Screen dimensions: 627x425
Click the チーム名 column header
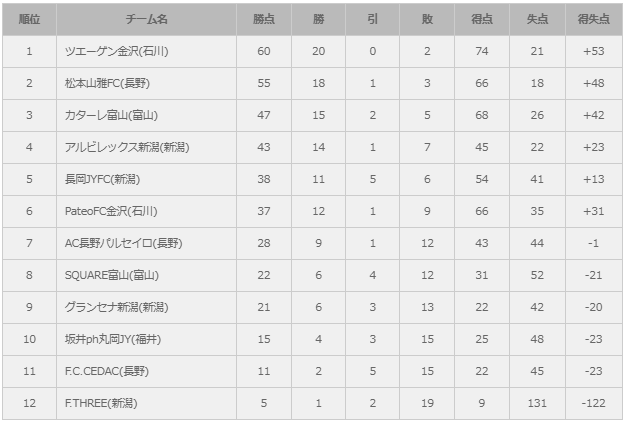tap(147, 19)
